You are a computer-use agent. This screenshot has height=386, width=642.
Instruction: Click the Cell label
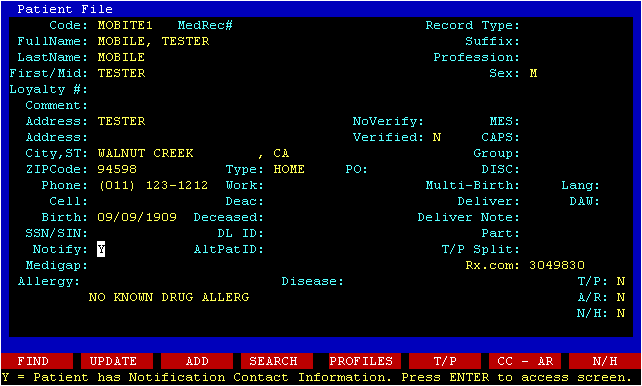click(x=69, y=201)
